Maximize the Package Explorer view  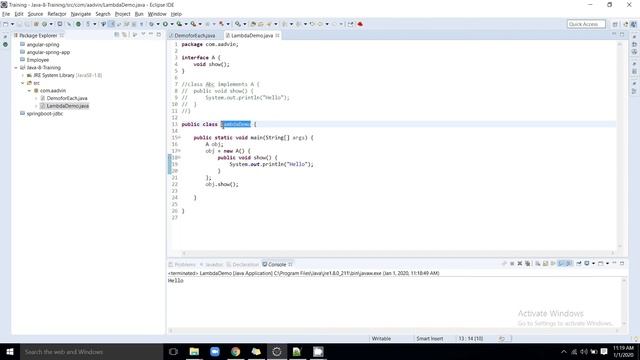tap(159, 35)
